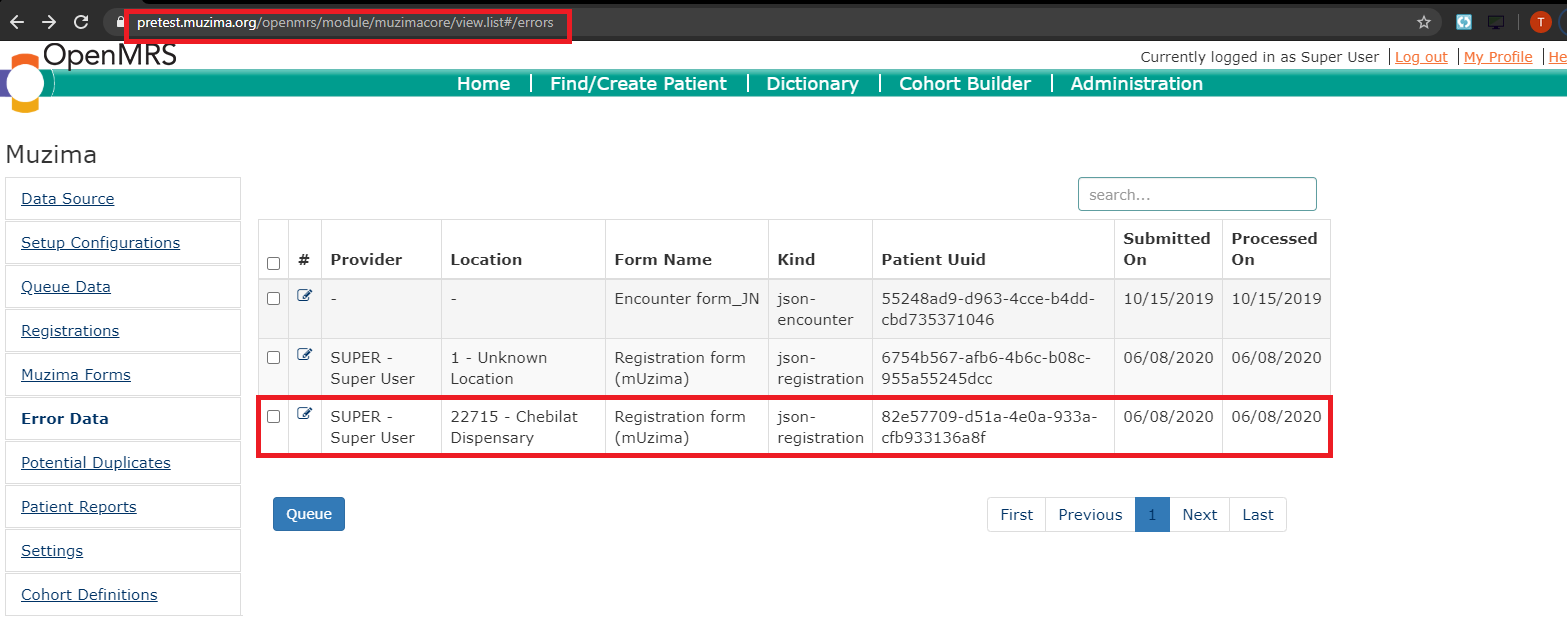Image resolution: width=1567 pixels, height=636 pixels.
Task: Open the My Profile link
Action: [1498, 57]
